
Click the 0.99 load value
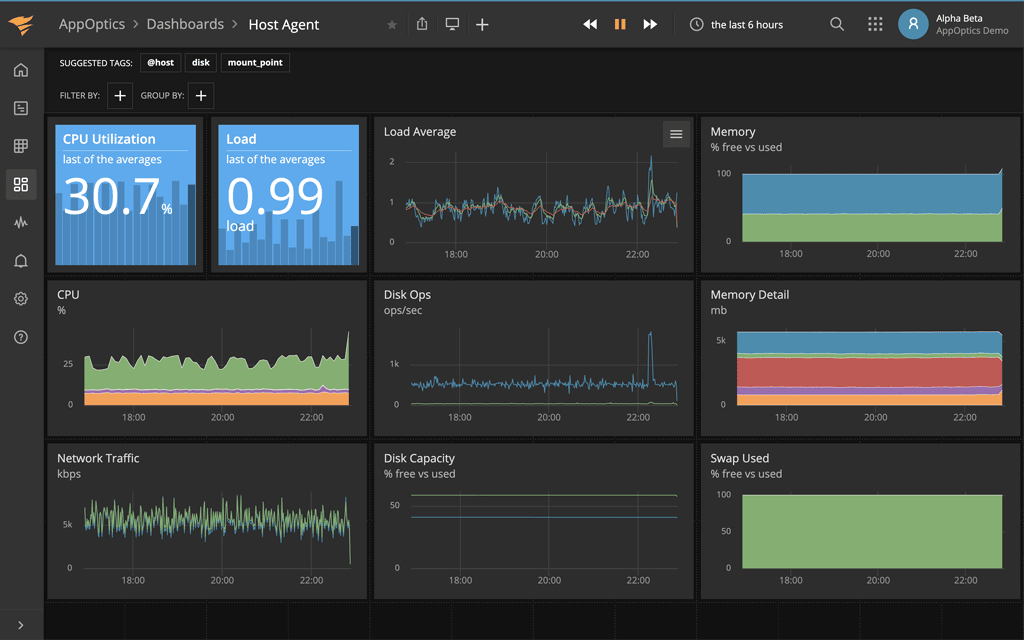click(x=275, y=196)
